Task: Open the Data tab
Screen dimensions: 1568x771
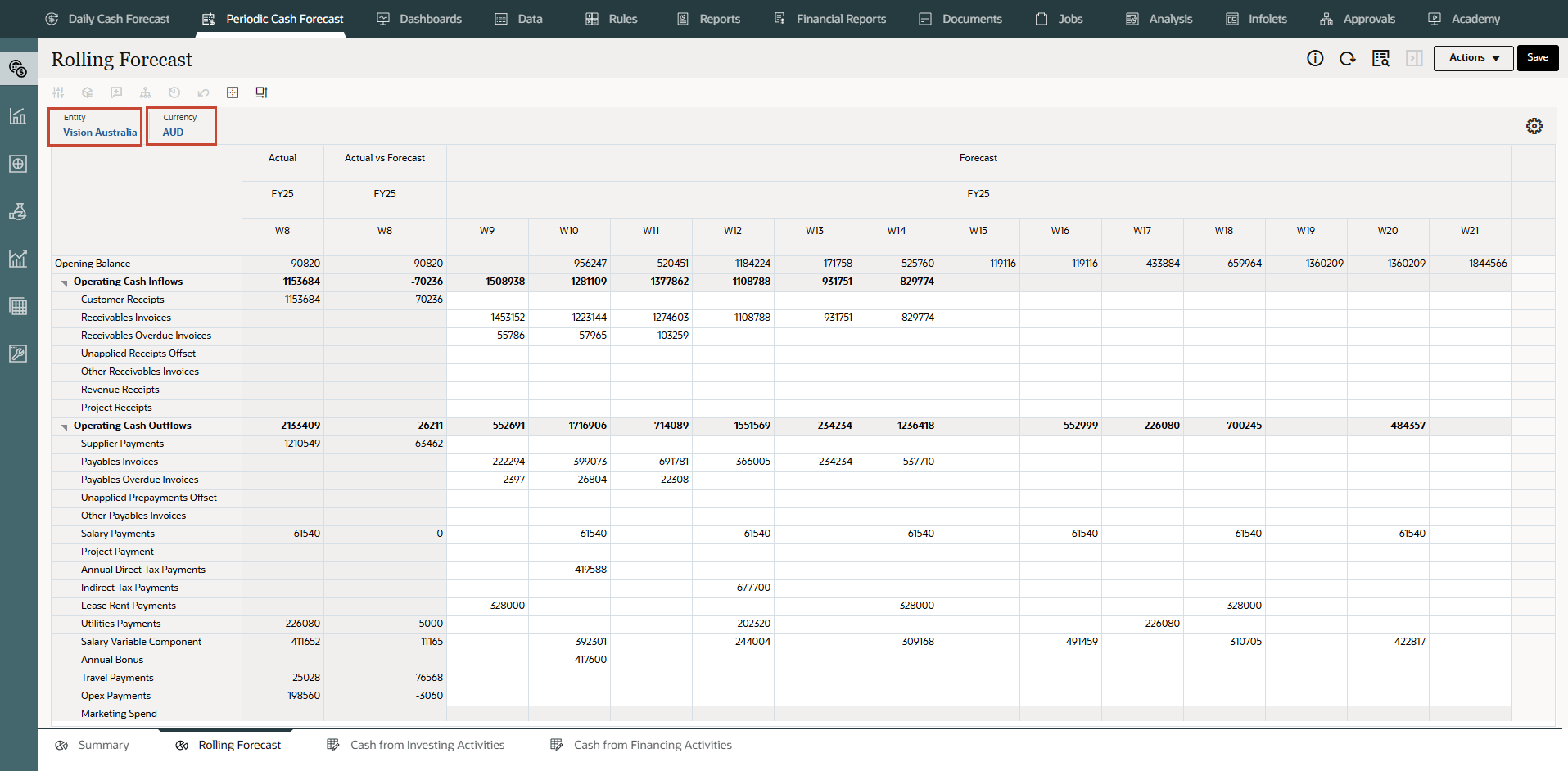Action: [x=519, y=19]
